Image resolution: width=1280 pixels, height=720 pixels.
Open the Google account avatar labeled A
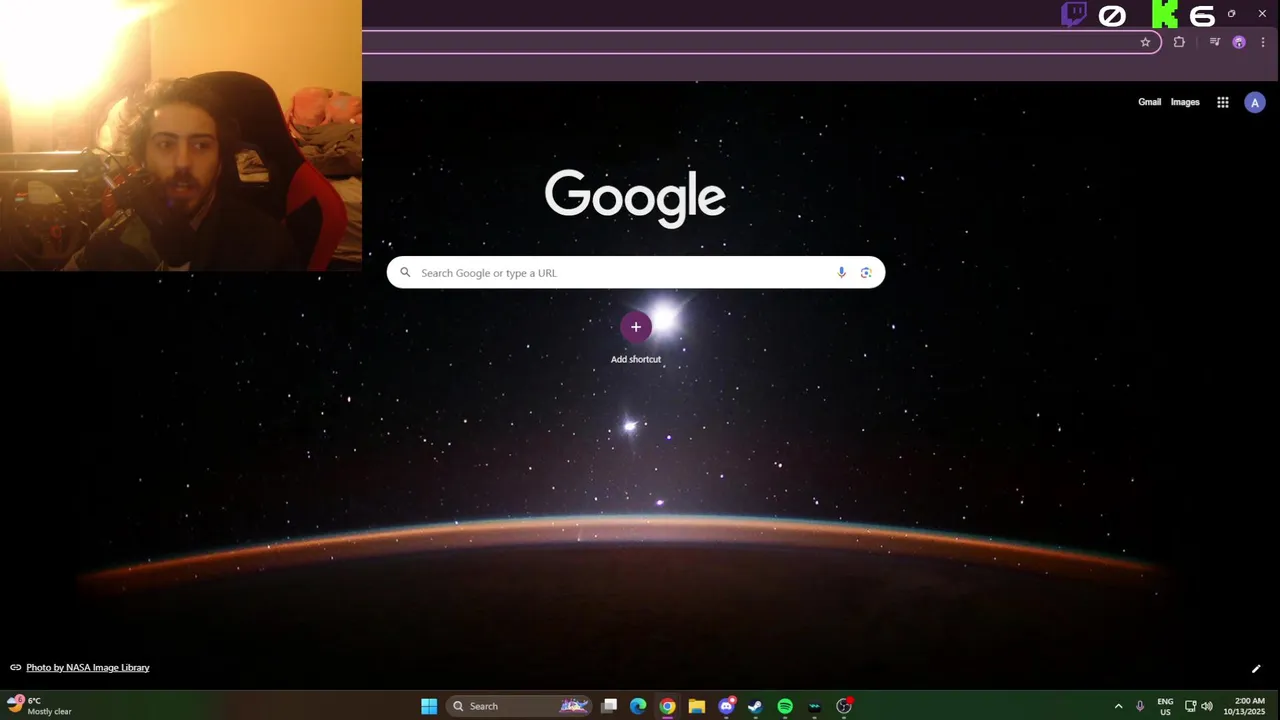(1255, 102)
